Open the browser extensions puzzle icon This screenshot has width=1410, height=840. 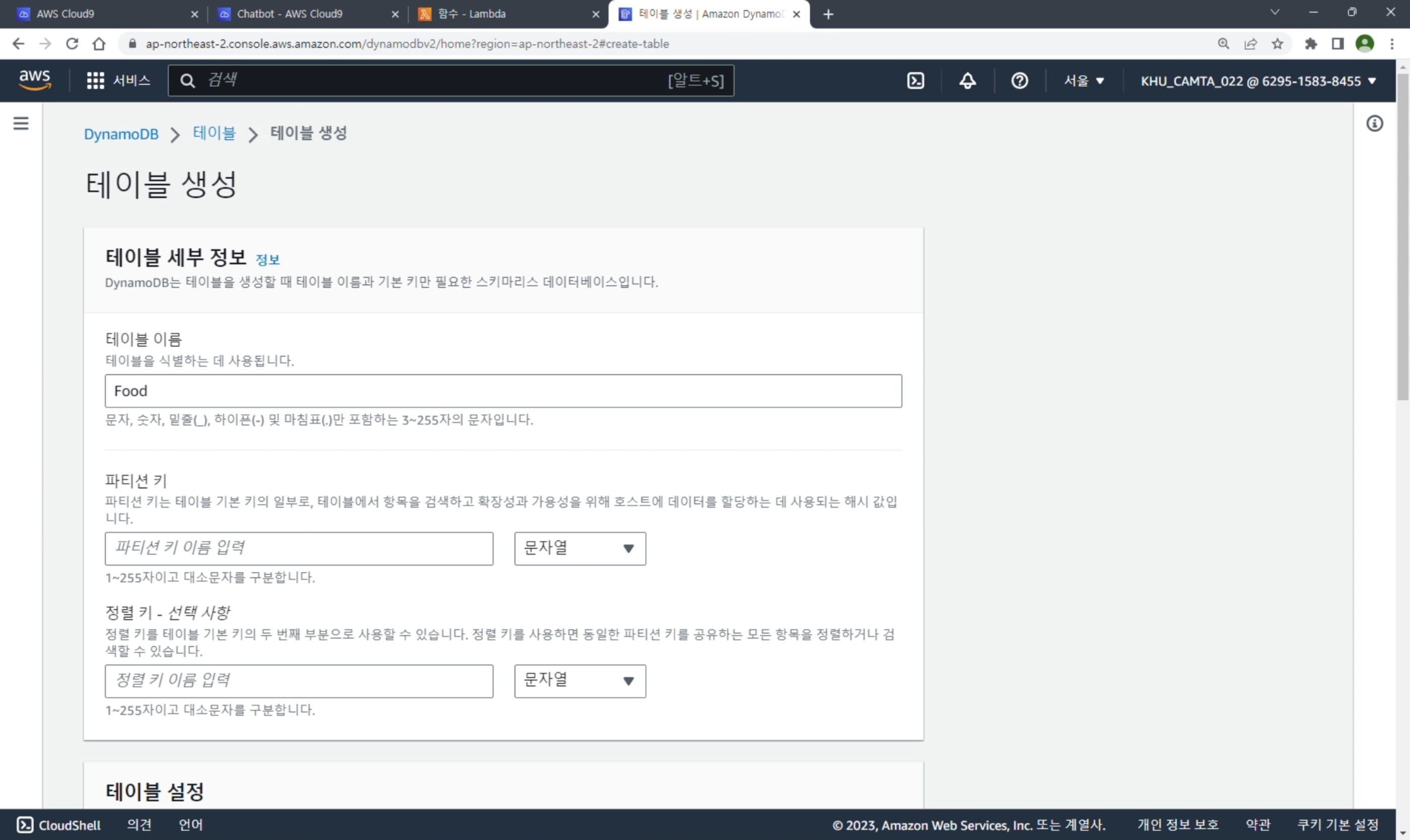pos(1310,44)
